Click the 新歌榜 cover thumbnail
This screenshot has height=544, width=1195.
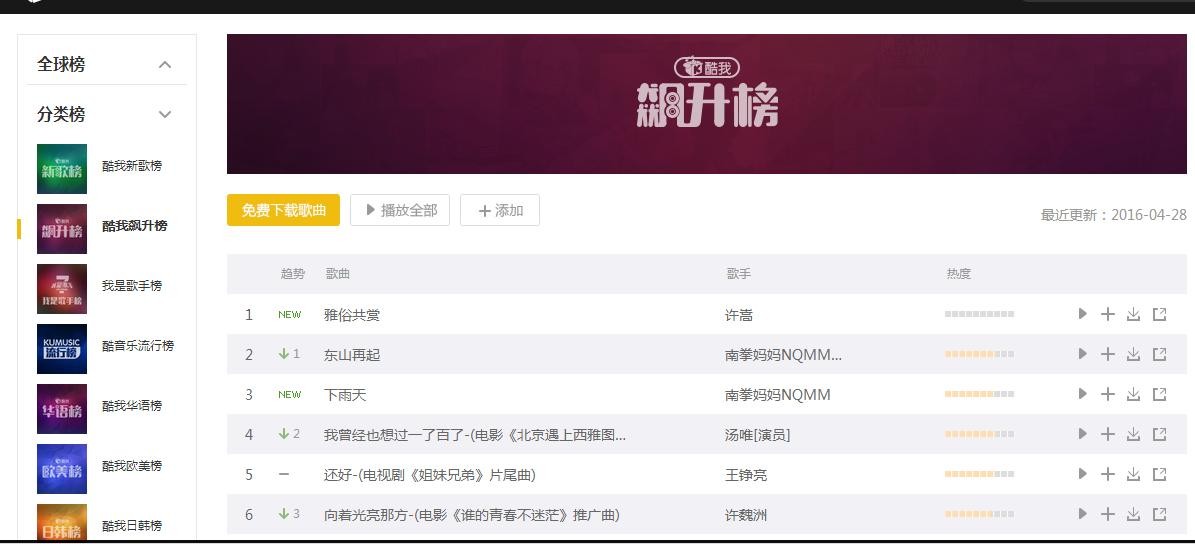point(62,168)
